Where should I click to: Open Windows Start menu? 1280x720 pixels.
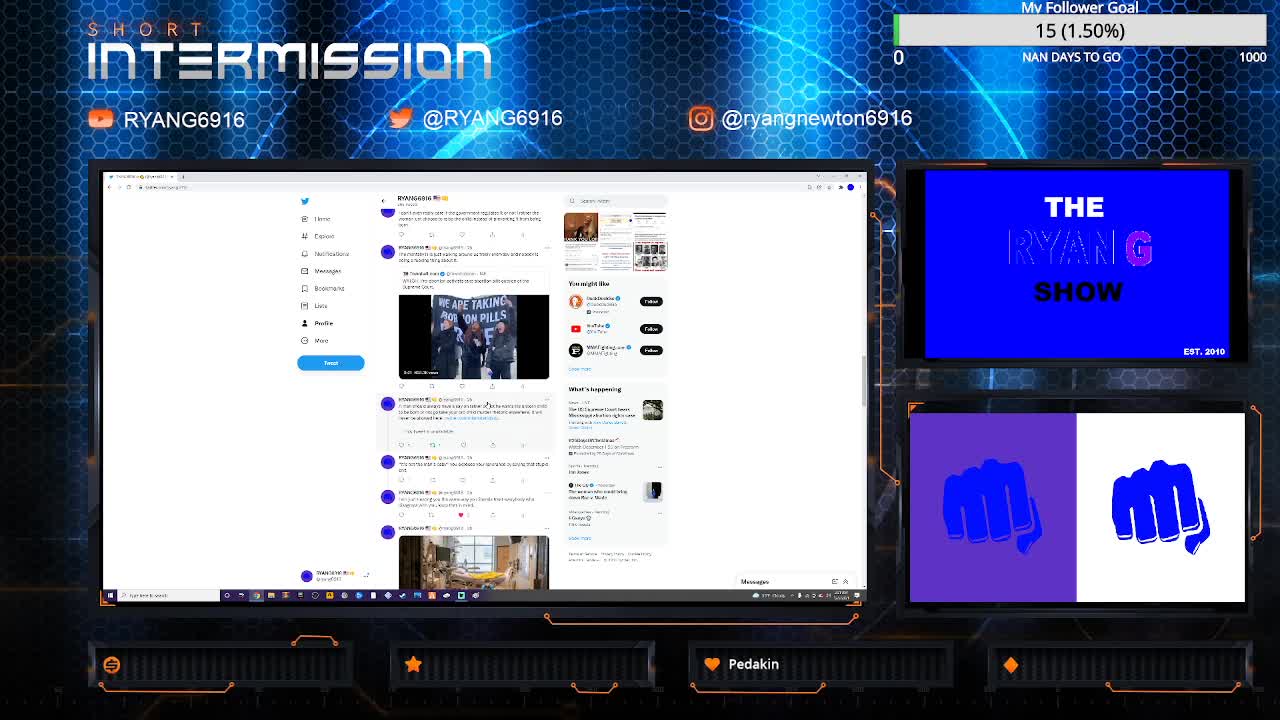click(x=110, y=595)
